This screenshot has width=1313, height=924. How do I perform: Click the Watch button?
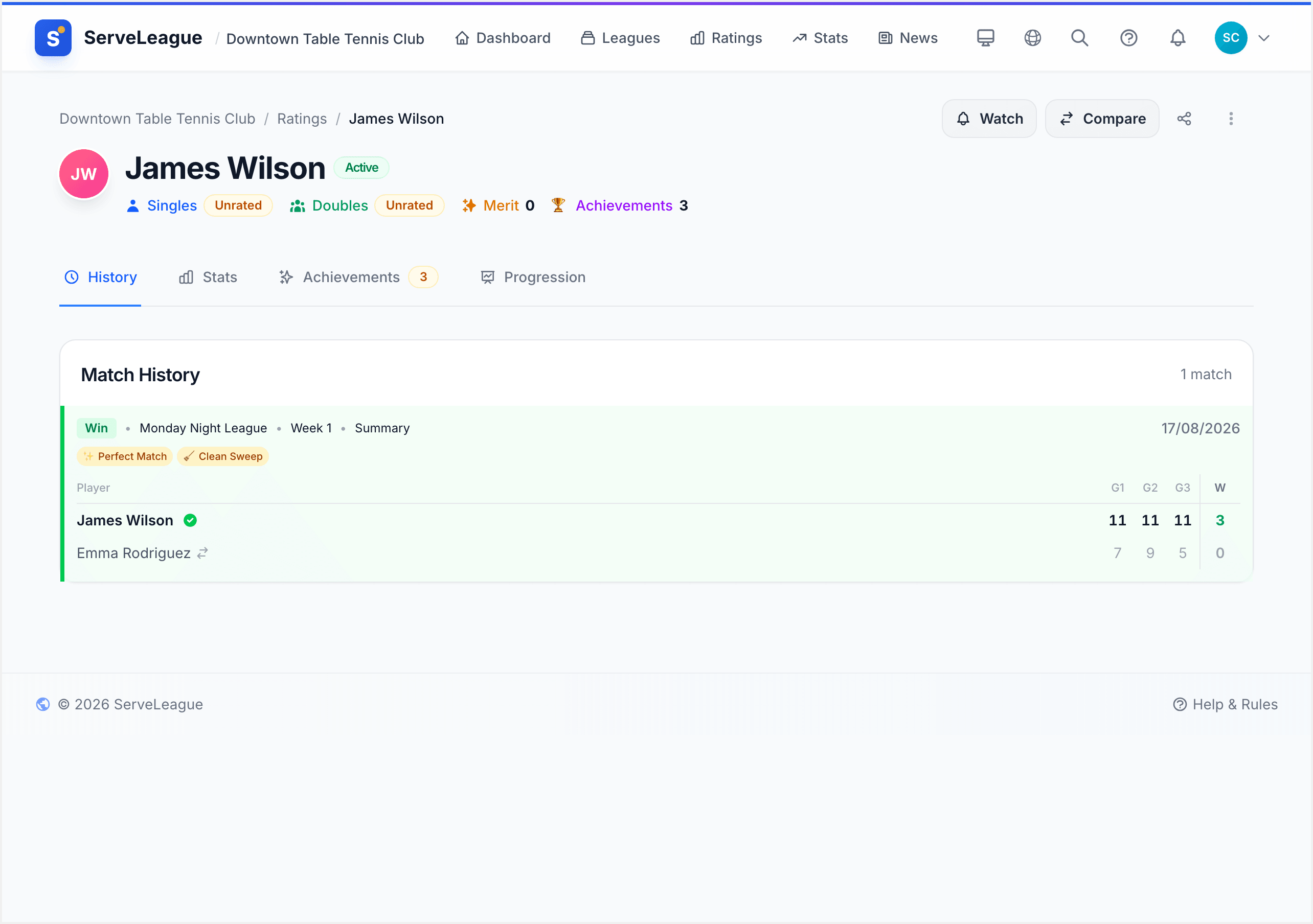(x=989, y=119)
